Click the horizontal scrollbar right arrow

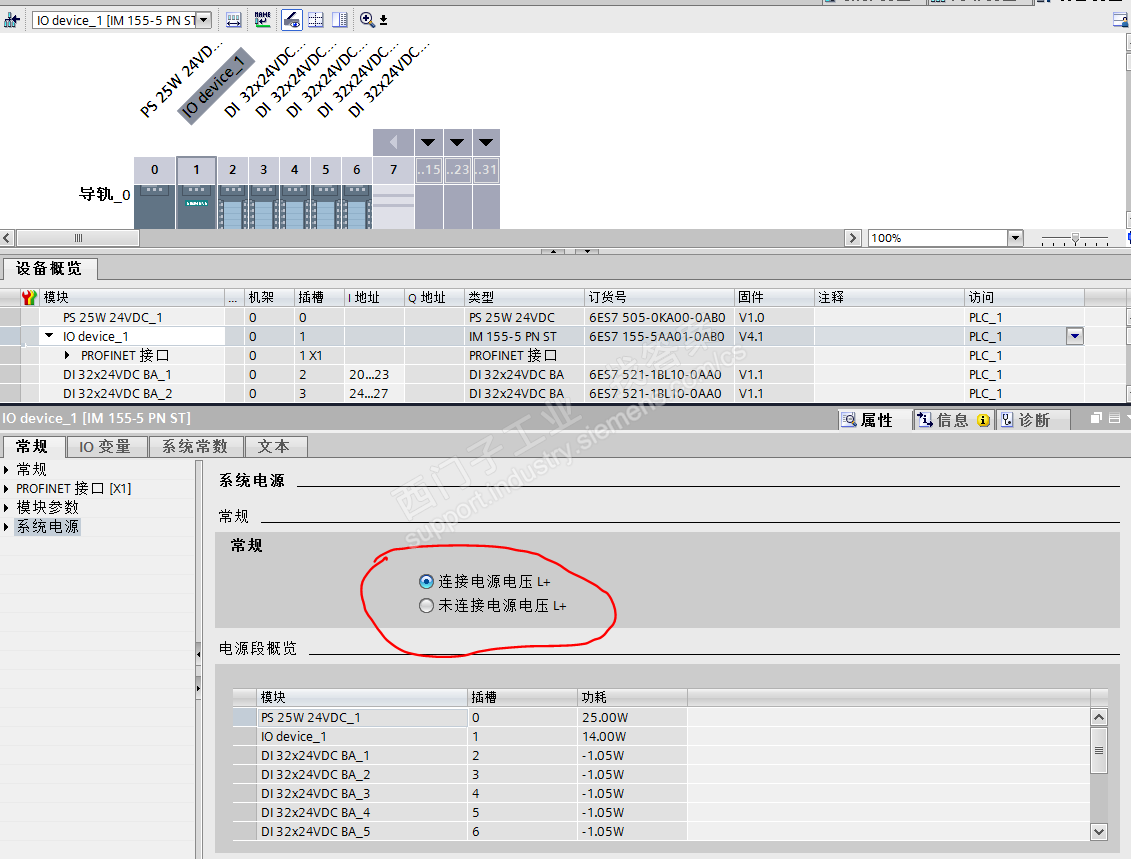pyautogui.click(x=853, y=238)
